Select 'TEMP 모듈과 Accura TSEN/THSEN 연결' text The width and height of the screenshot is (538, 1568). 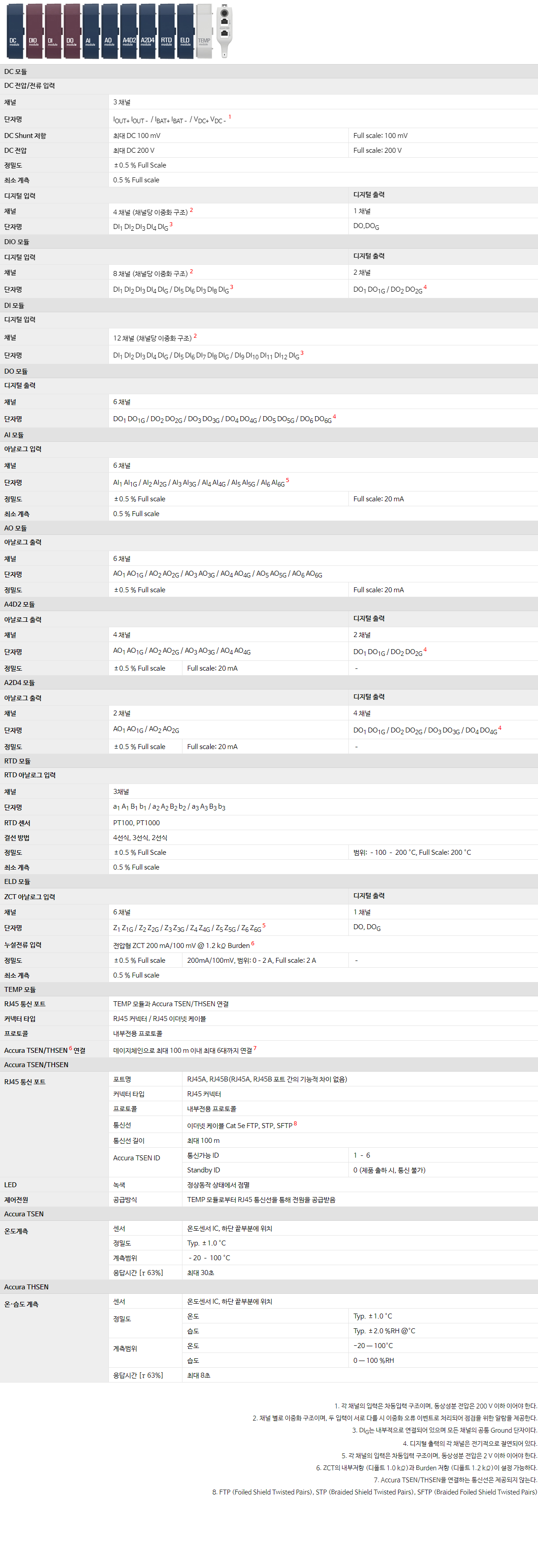[171, 1004]
